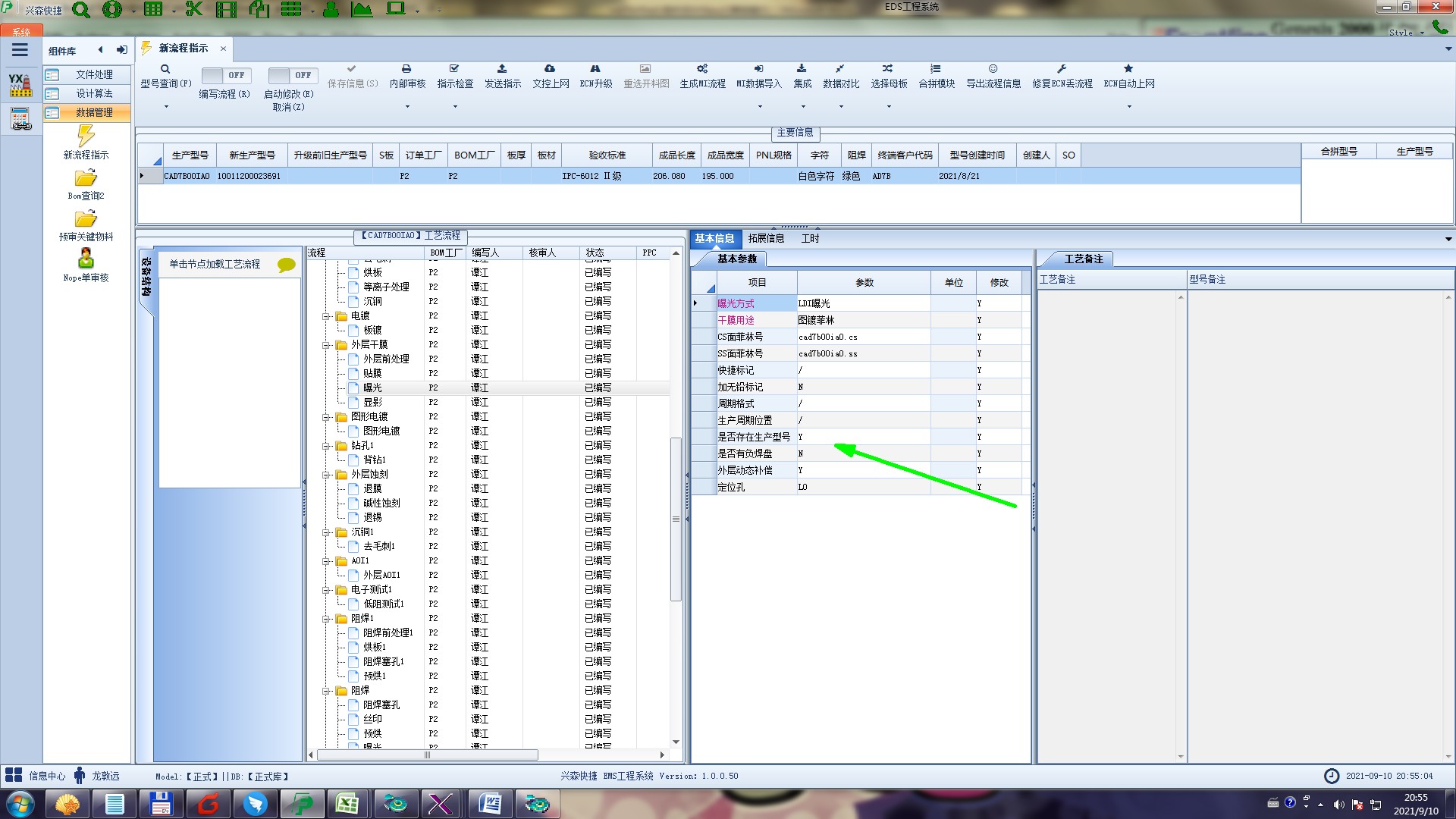
Task: Click the 发送指示 upload icon
Action: (502, 69)
